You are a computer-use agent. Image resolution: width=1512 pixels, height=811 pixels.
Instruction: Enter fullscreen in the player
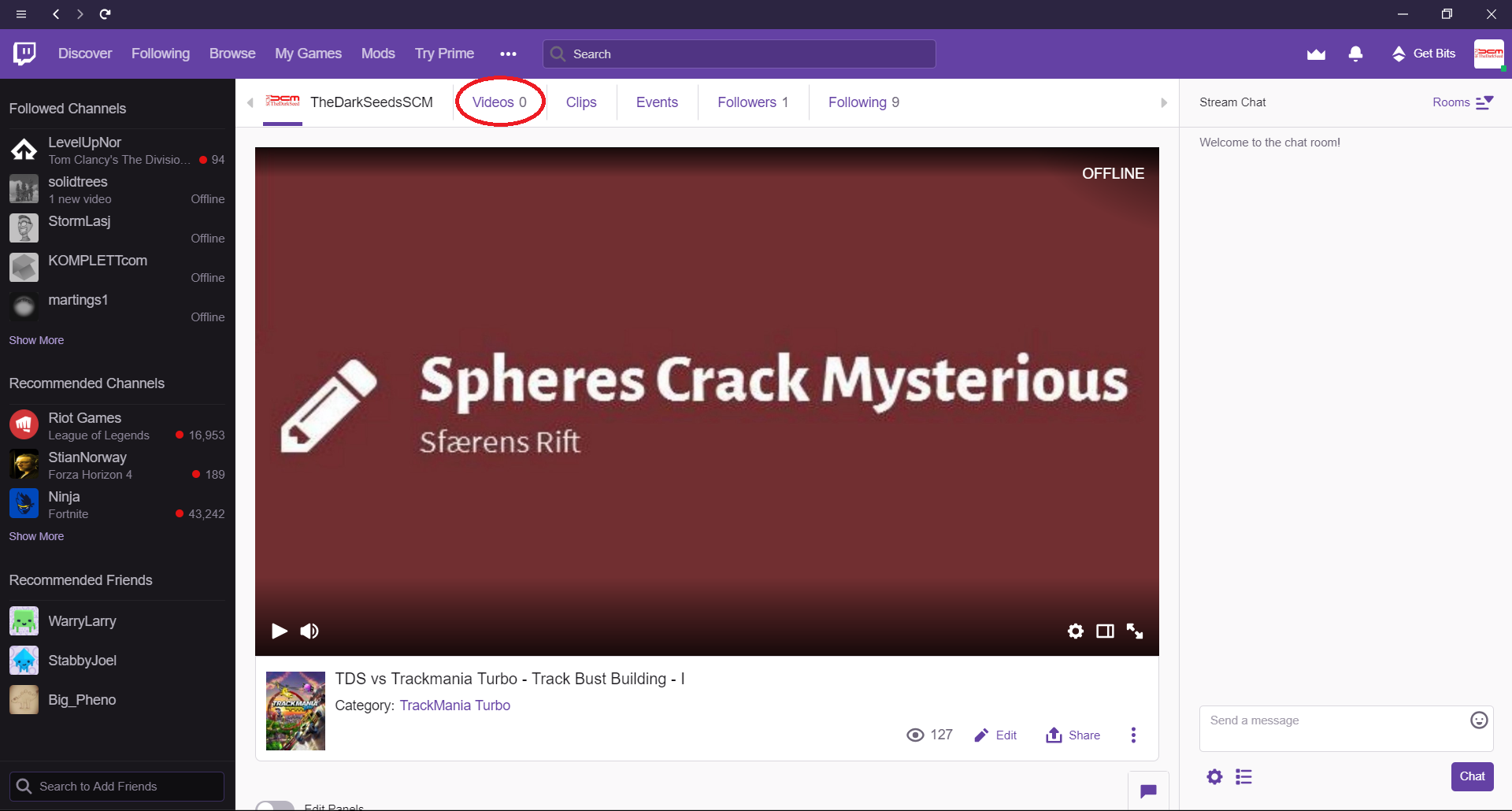[x=1135, y=631]
